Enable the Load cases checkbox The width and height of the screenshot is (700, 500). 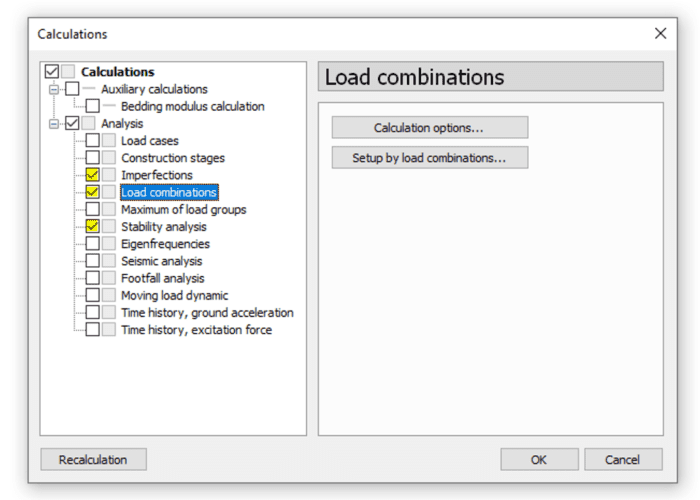tap(92, 141)
